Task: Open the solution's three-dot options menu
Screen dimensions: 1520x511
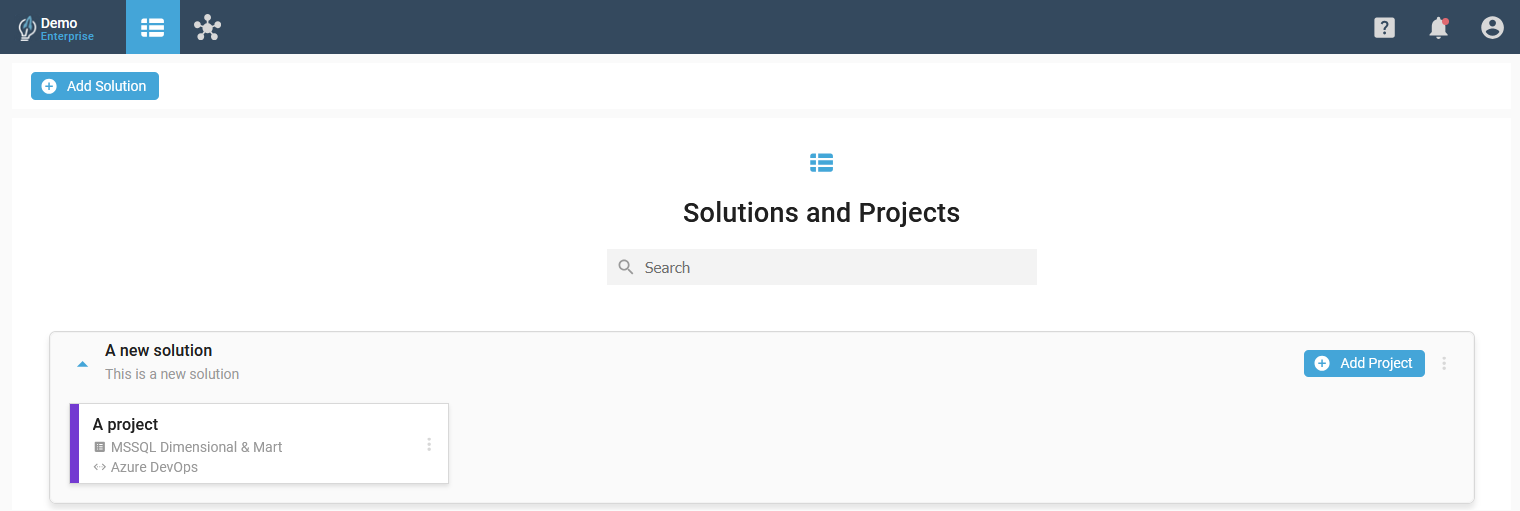Action: click(x=1444, y=363)
